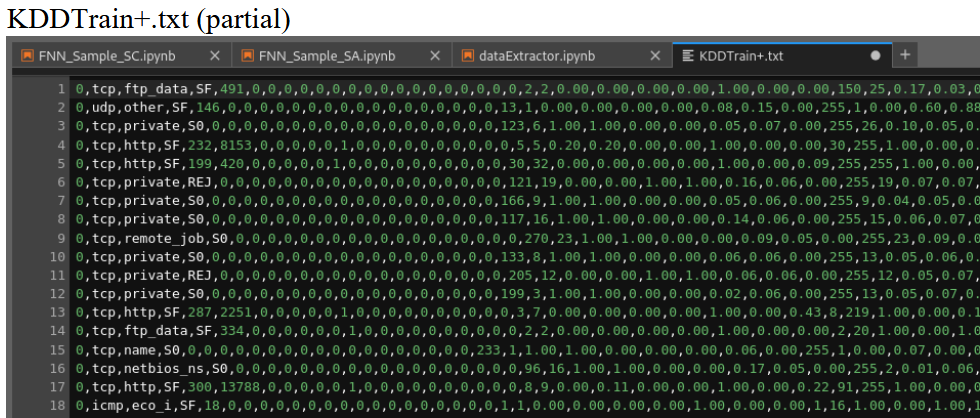Open a new launcher tab with plus button
This screenshot has width=980, height=418.
click(x=904, y=55)
